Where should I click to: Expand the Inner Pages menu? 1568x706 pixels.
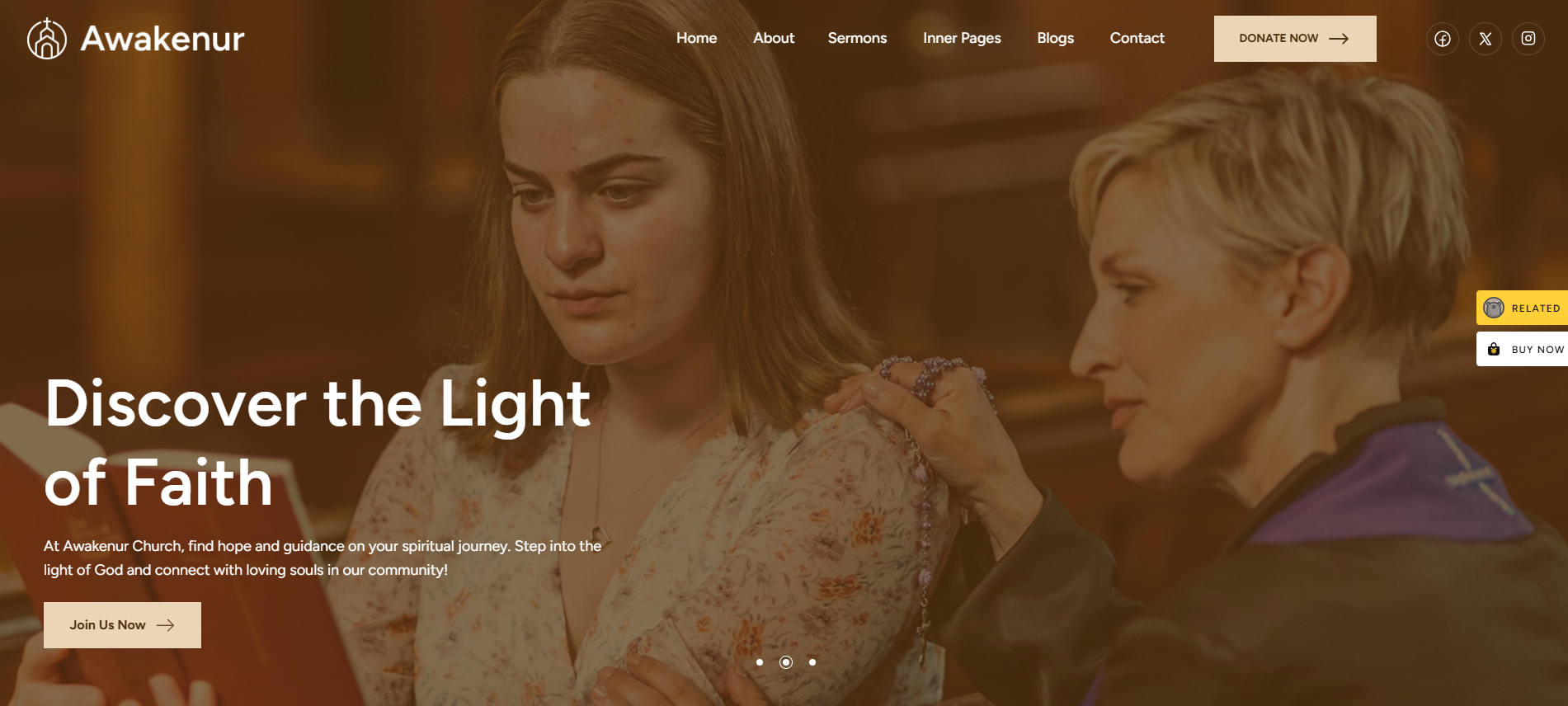coord(962,38)
